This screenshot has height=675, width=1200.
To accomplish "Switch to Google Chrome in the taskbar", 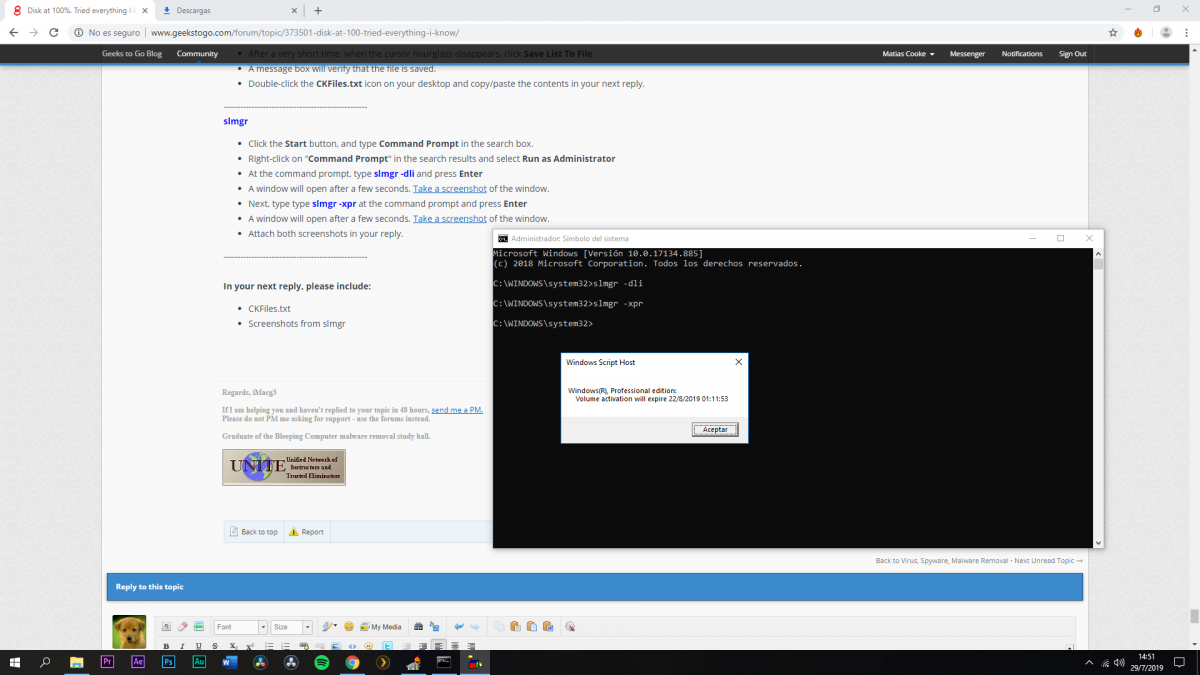I will (352, 662).
